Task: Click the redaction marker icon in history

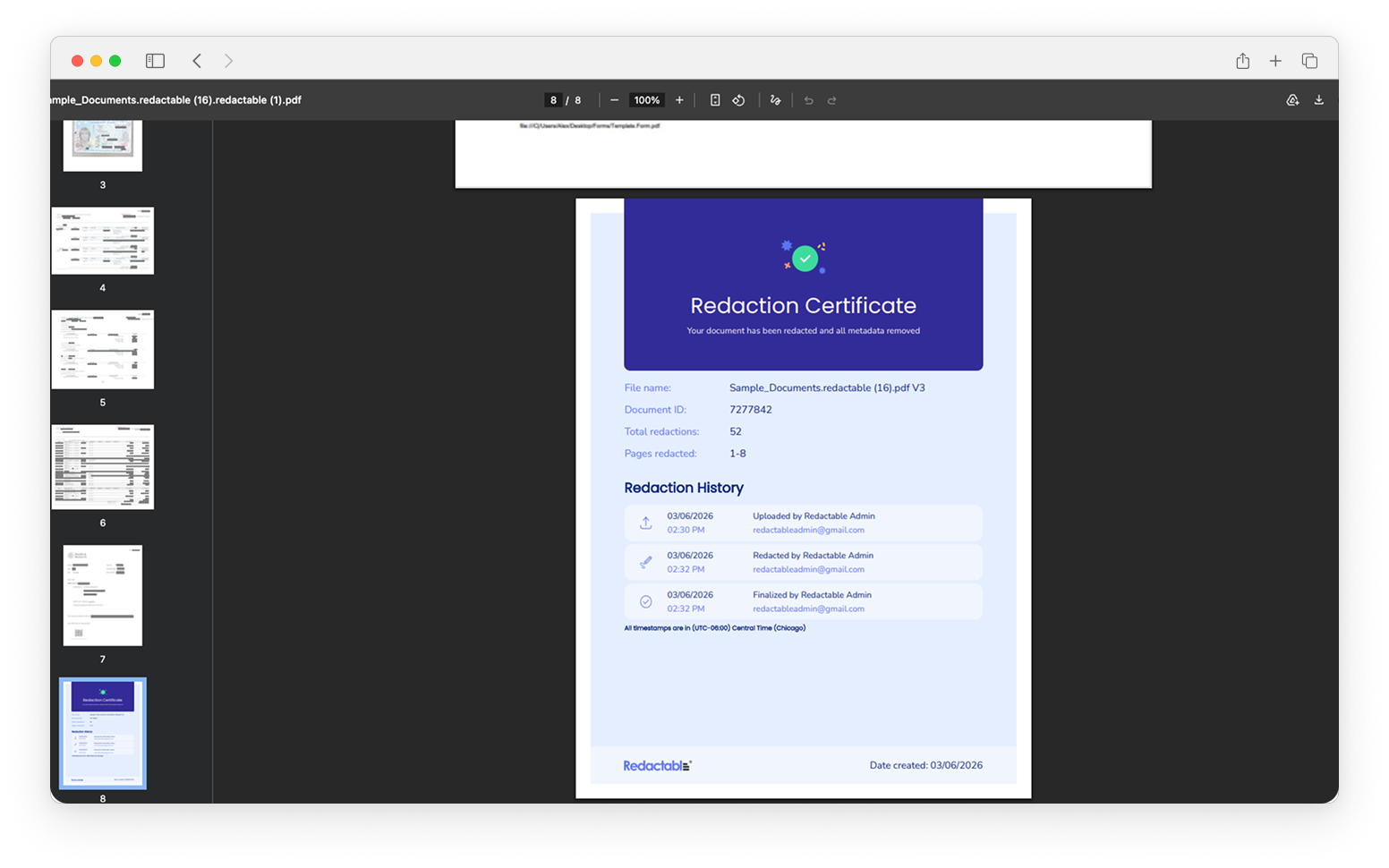Action: tap(645, 562)
